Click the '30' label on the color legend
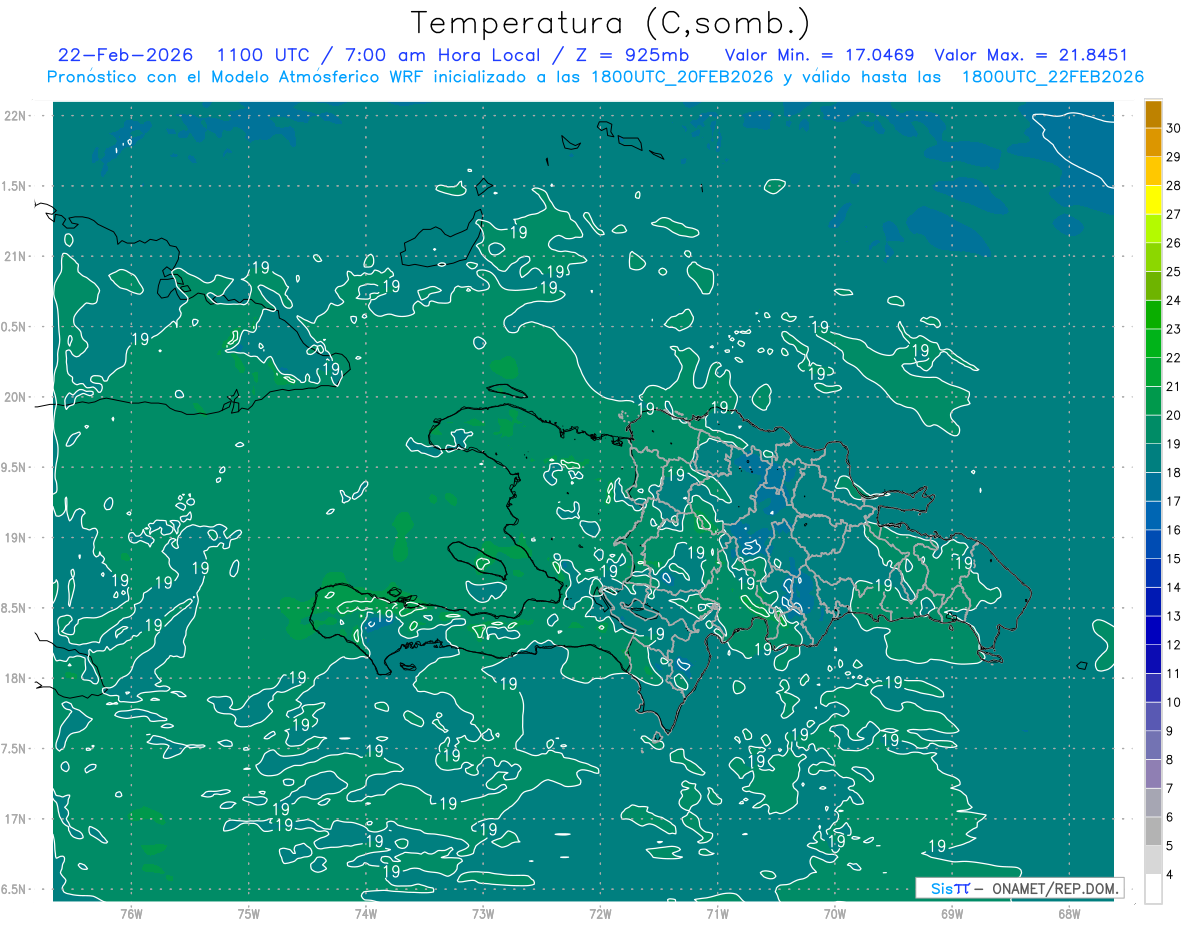Screen dimensions: 1200x927 pos(1173,127)
